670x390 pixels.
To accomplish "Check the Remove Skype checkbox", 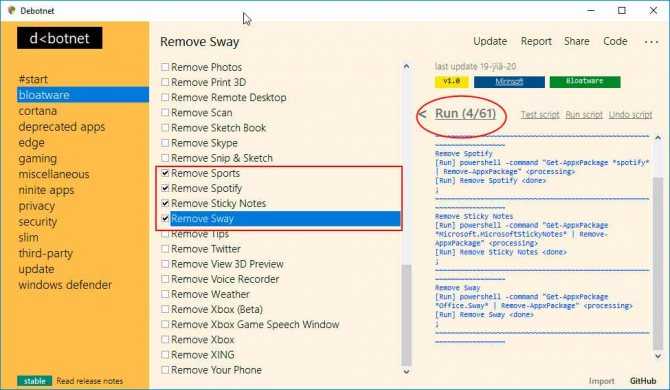I will point(165,143).
